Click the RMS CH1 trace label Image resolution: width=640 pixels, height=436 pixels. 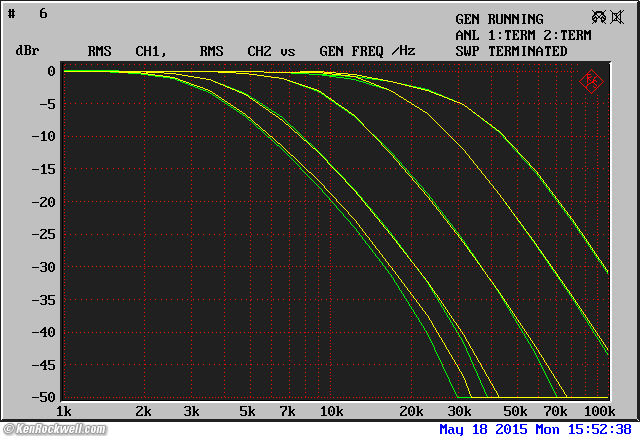pos(127,51)
